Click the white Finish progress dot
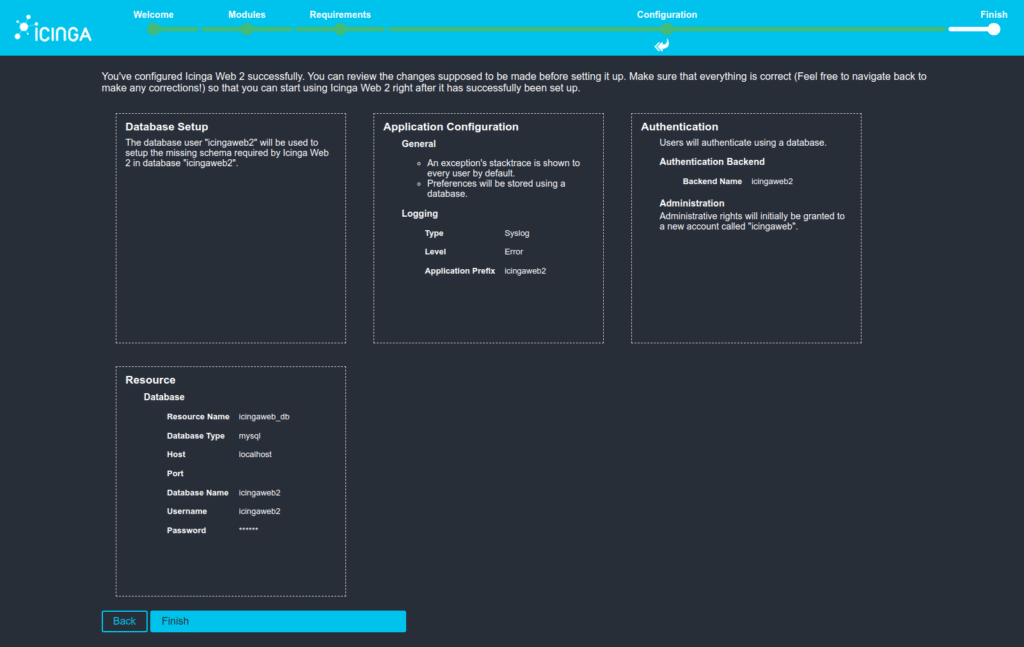The height and width of the screenshot is (647, 1024). coord(994,29)
